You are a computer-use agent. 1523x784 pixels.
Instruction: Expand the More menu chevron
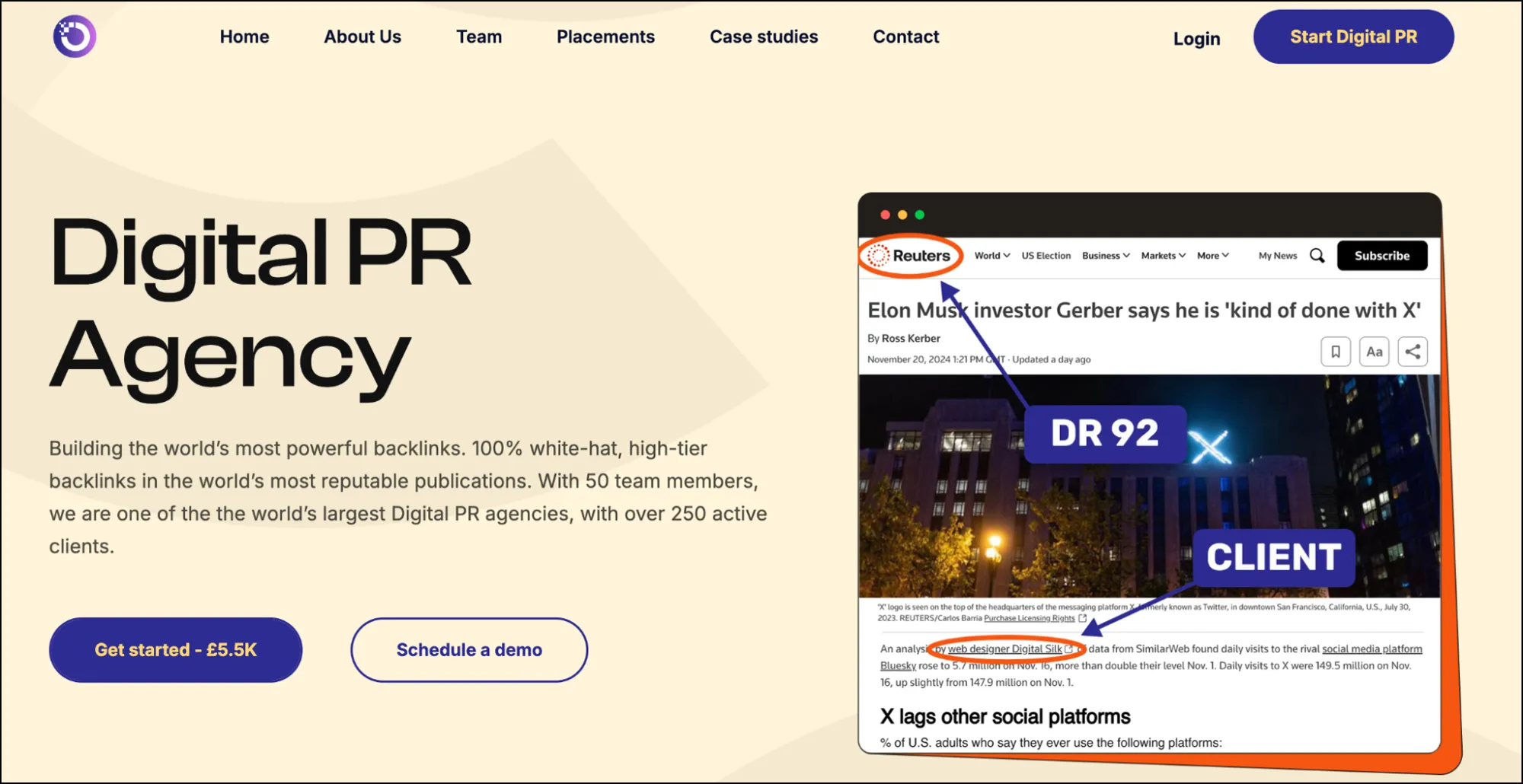pos(1224,256)
